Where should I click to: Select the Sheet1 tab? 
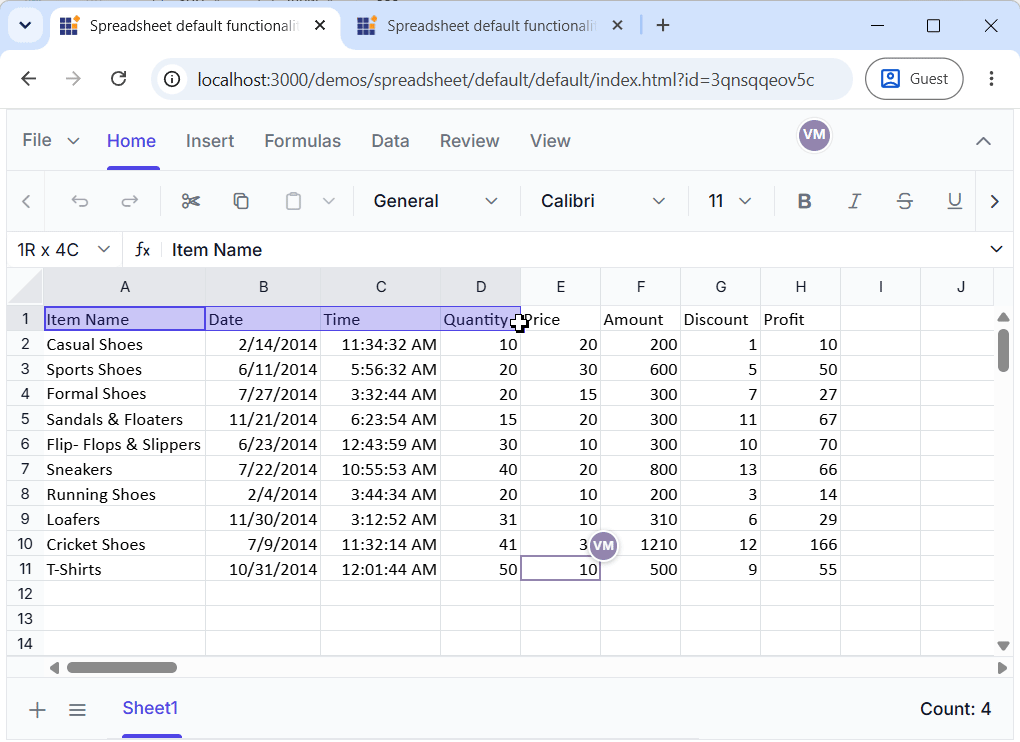[x=150, y=708]
